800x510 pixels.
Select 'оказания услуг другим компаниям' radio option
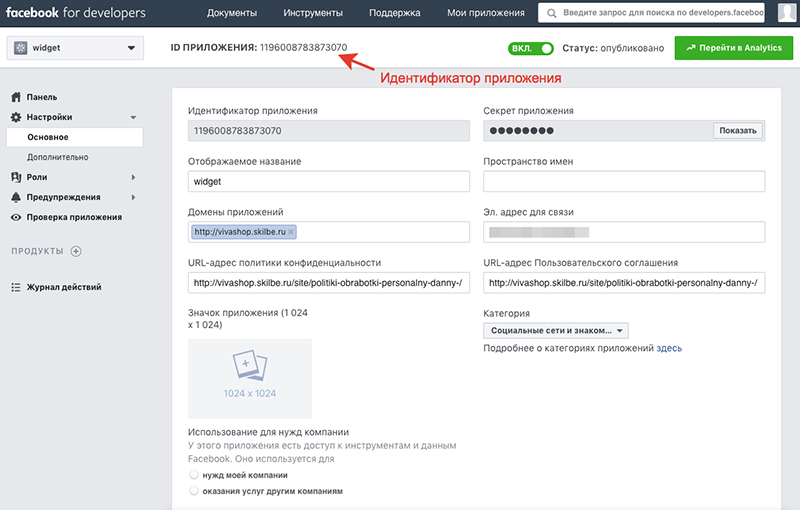[x=194, y=492]
